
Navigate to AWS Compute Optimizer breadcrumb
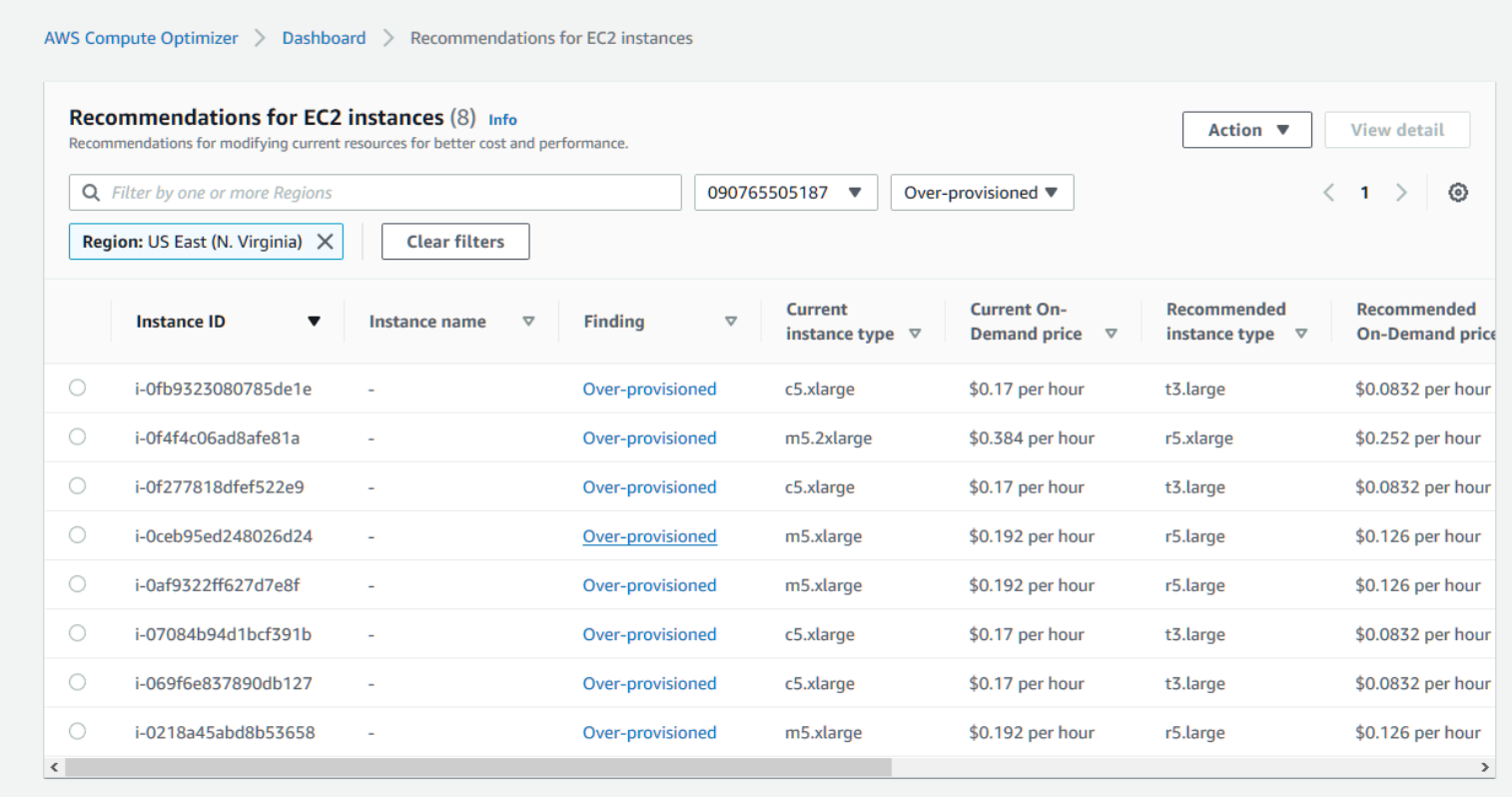pyautogui.click(x=141, y=38)
